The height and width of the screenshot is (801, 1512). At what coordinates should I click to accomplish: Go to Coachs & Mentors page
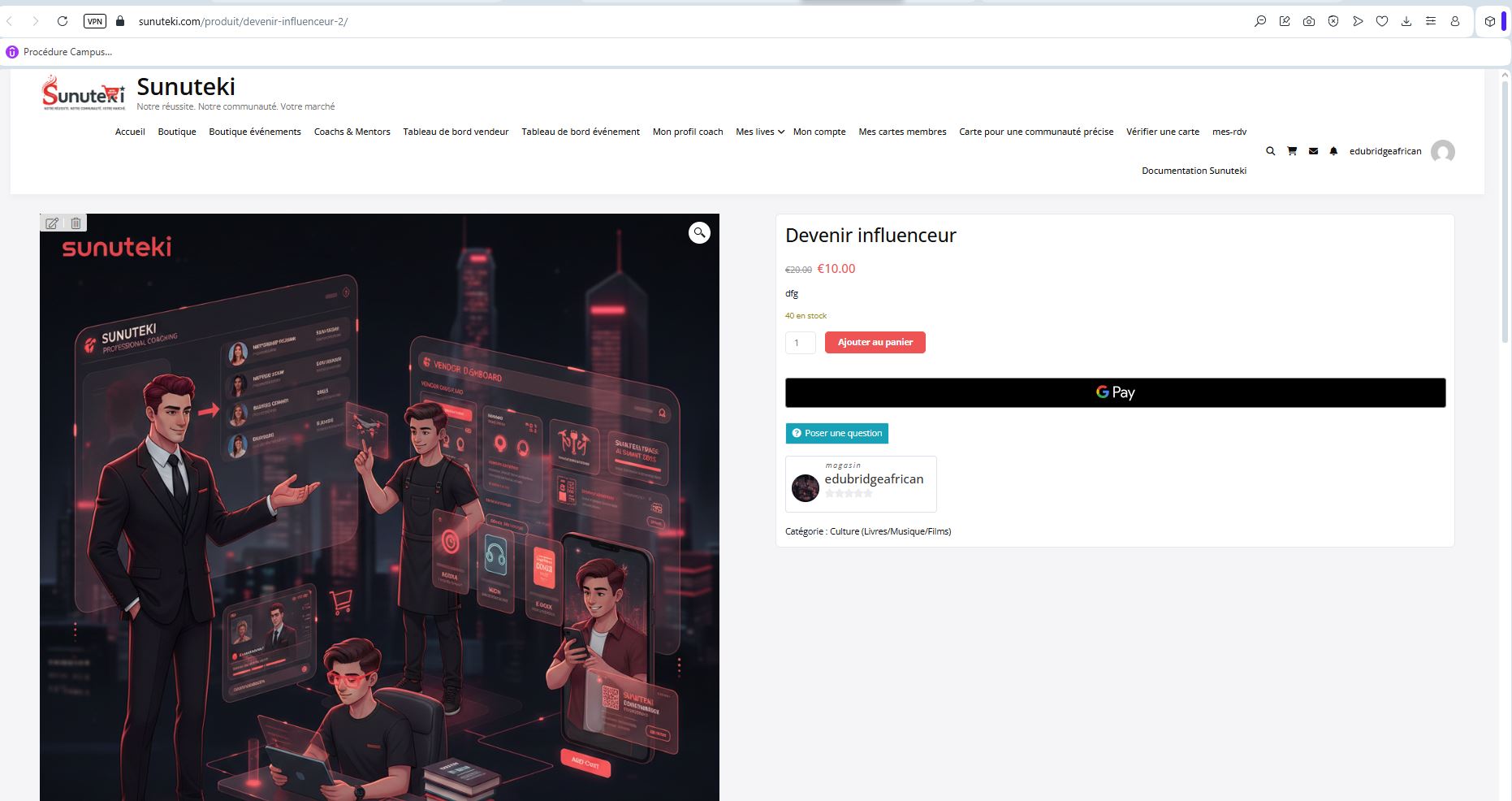[352, 132]
